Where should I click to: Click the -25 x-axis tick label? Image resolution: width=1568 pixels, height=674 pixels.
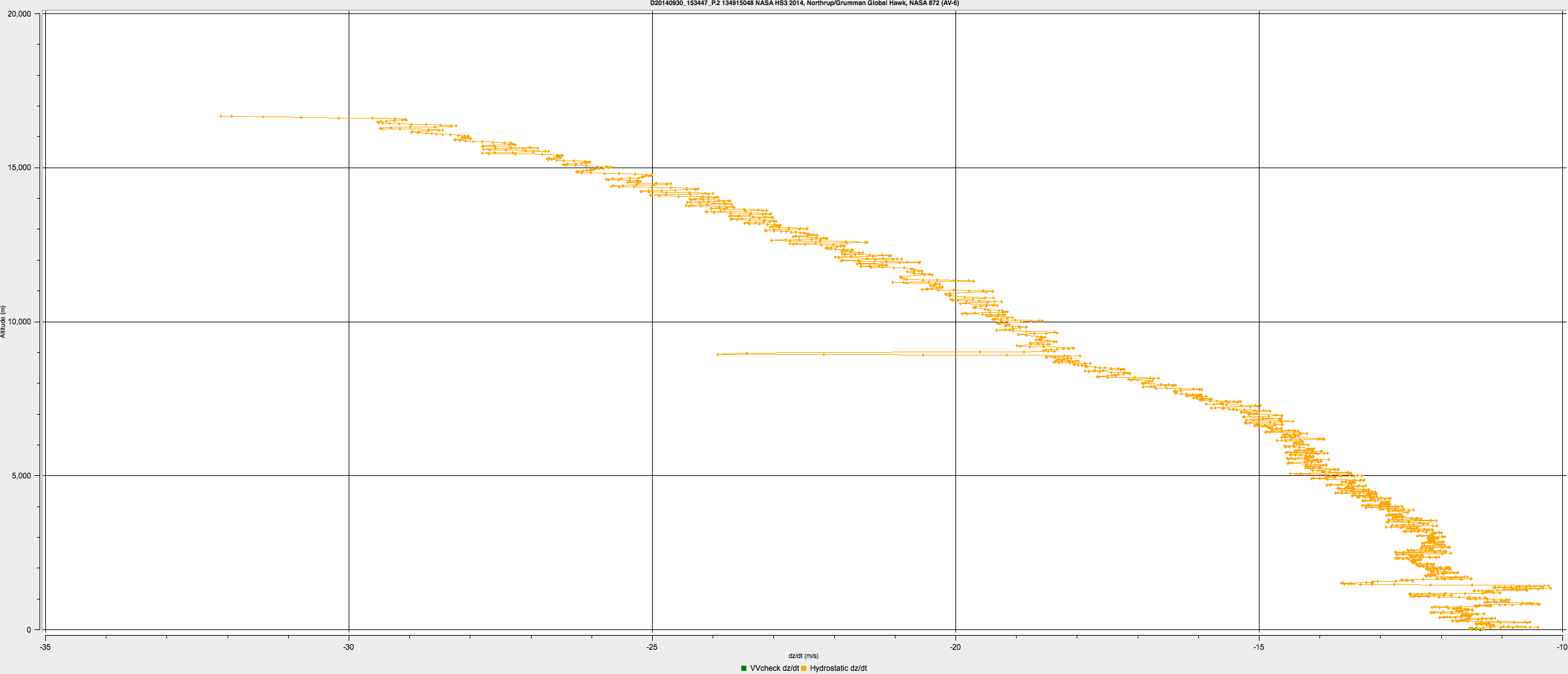pyautogui.click(x=652, y=647)
